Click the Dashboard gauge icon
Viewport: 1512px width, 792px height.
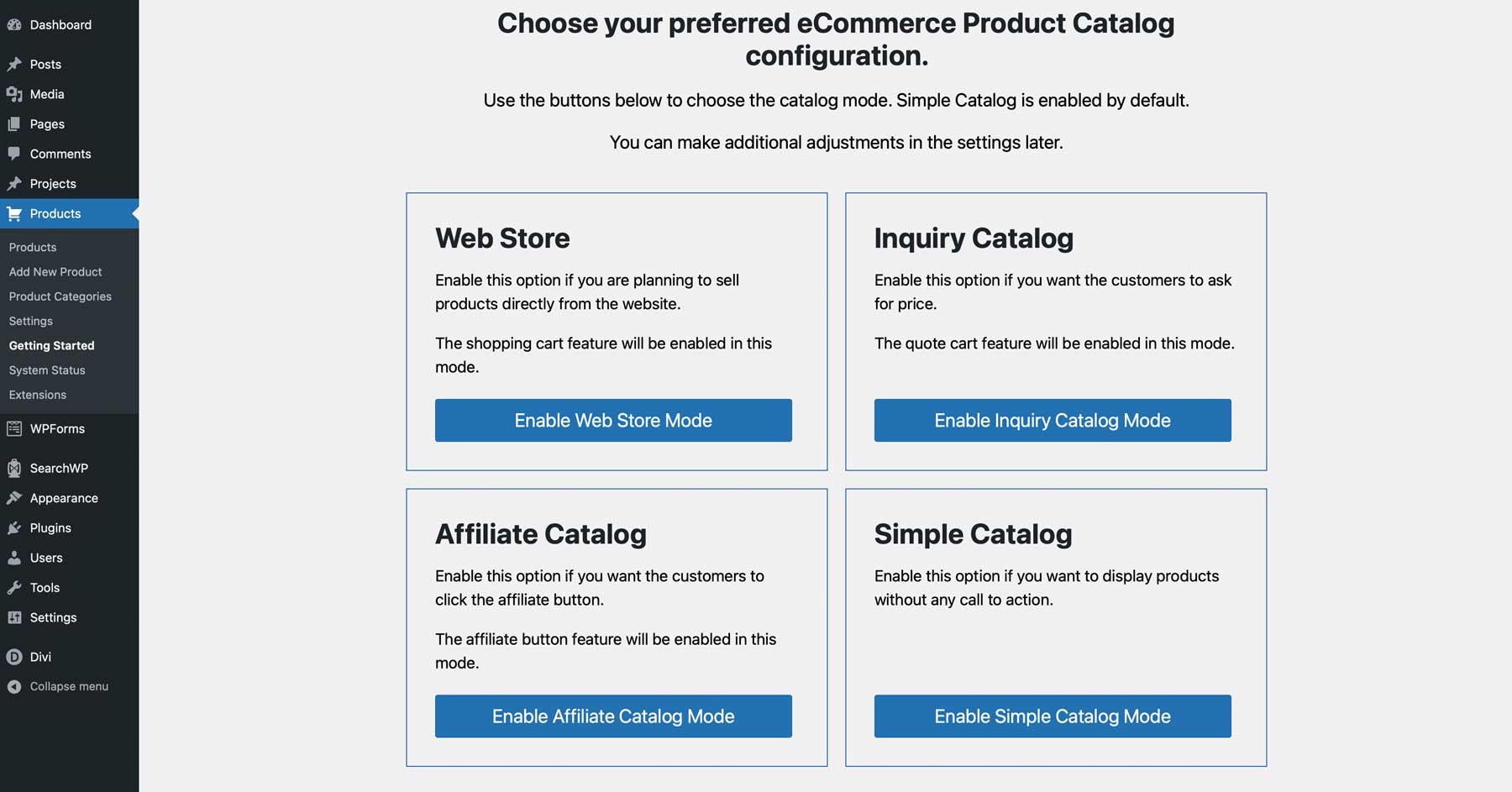(x=14, y=25)
